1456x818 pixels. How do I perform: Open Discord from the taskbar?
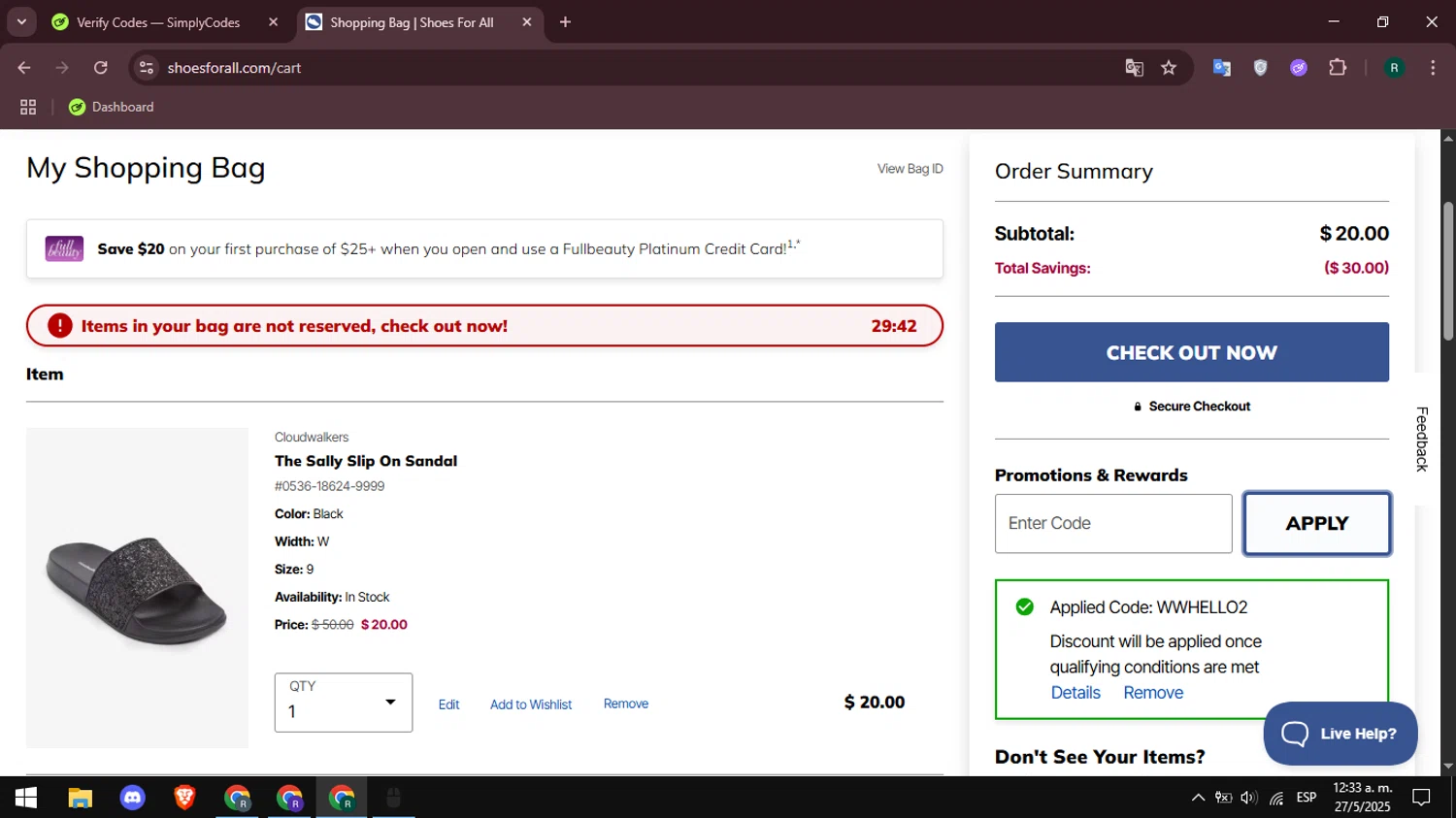(x=132, y=798)
